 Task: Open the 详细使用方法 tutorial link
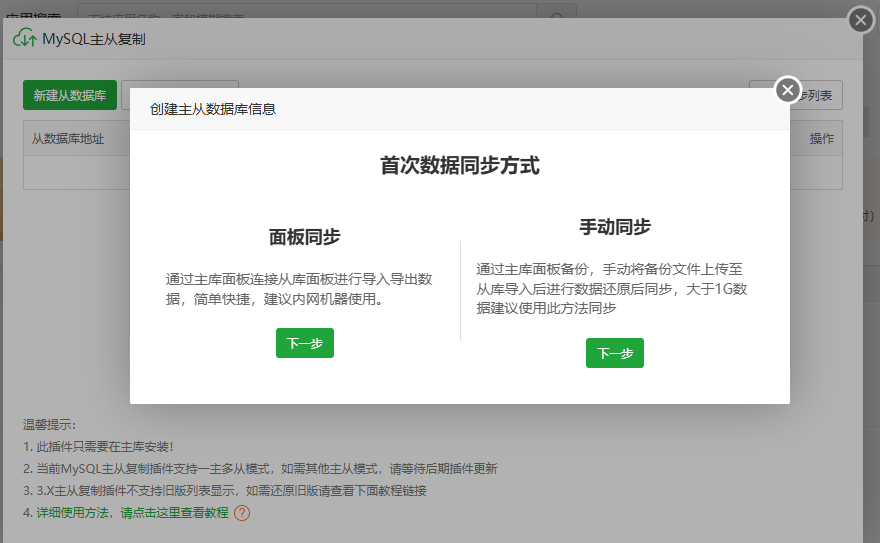[x=132, y=513]
